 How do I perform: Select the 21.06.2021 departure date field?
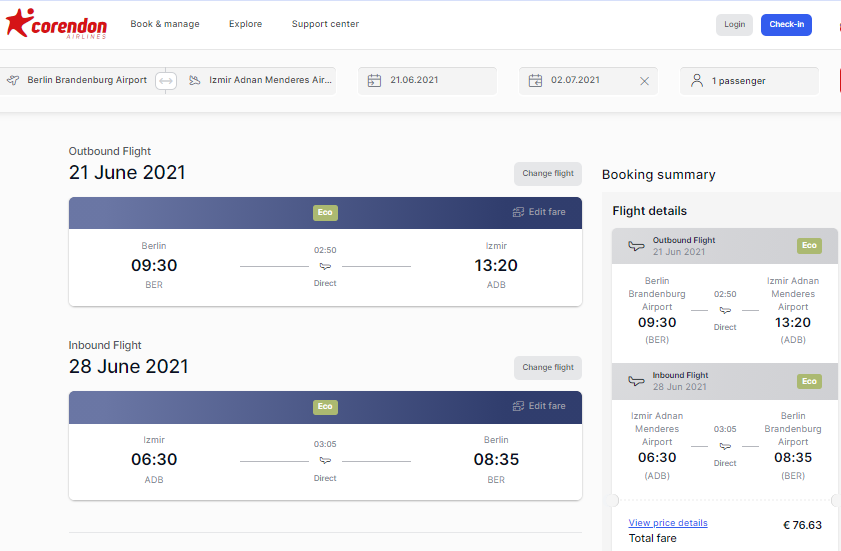[x=427, y=81]
